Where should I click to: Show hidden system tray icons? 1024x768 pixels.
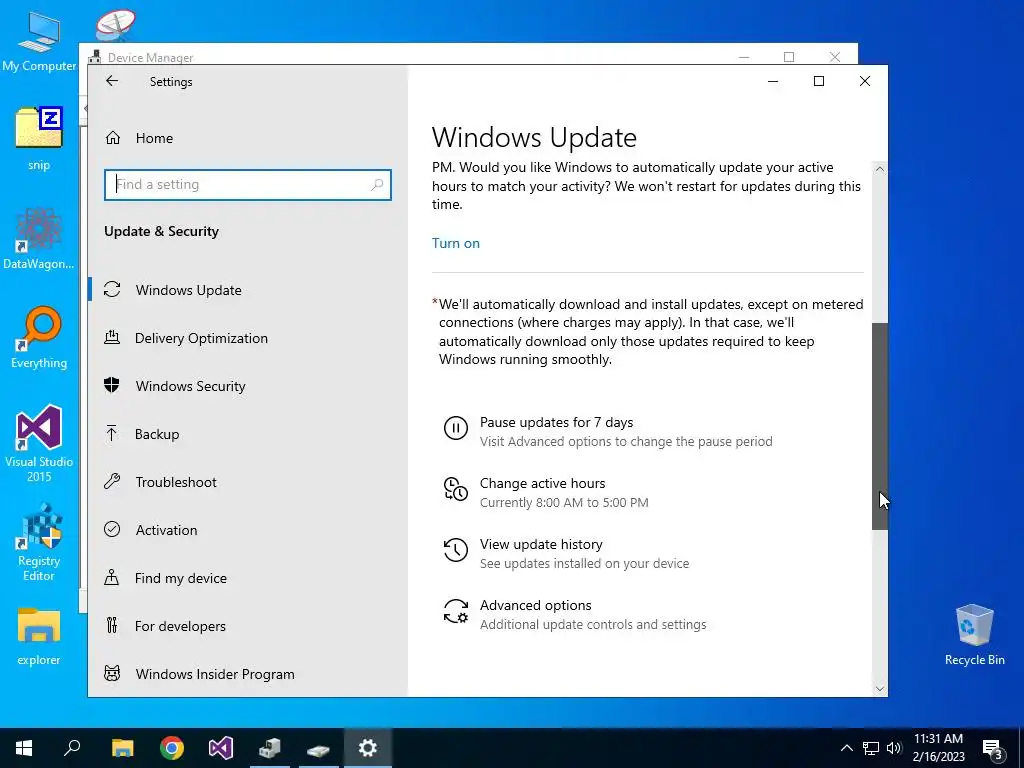(846, 748)
